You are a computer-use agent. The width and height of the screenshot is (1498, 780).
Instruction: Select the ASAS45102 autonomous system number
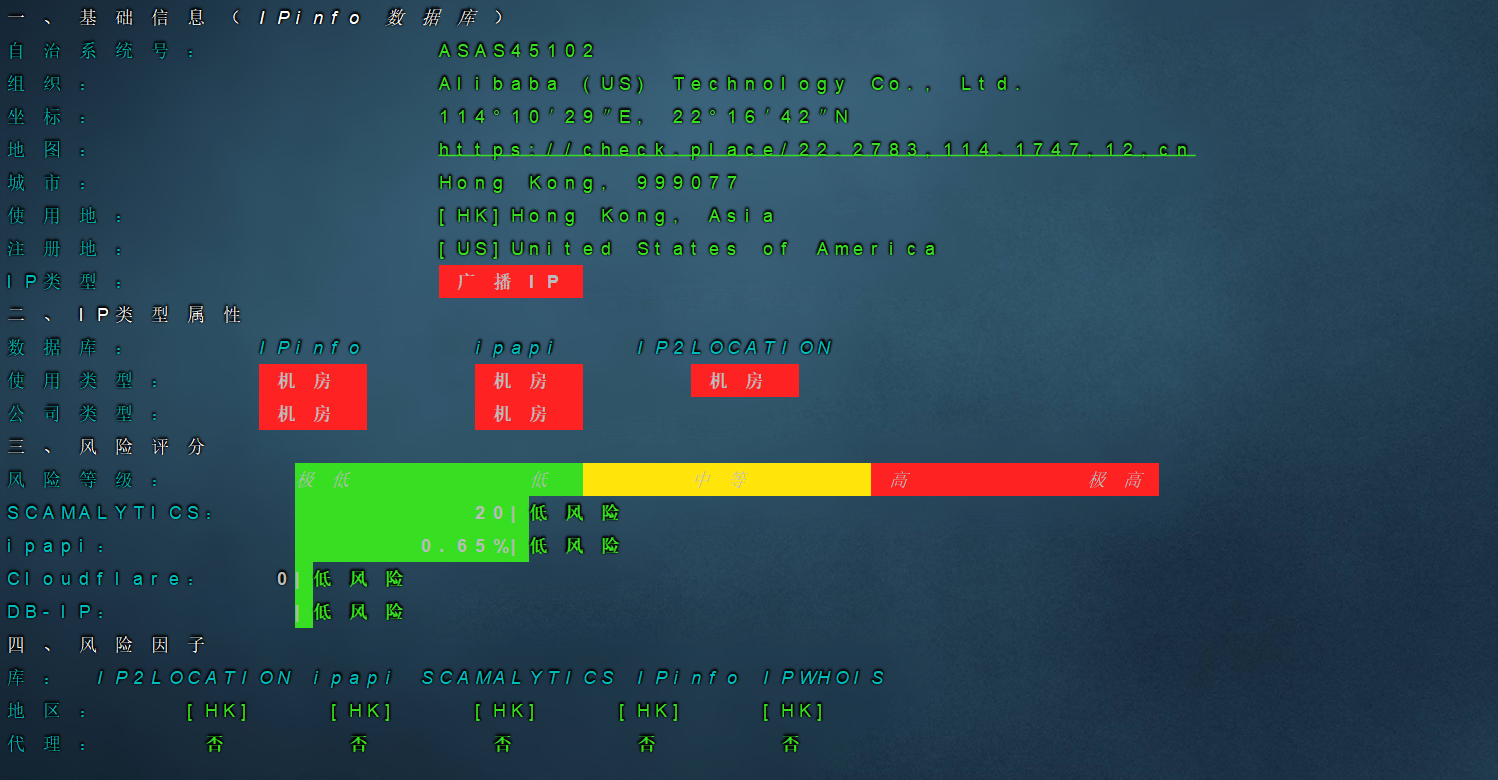pos(517,51)
